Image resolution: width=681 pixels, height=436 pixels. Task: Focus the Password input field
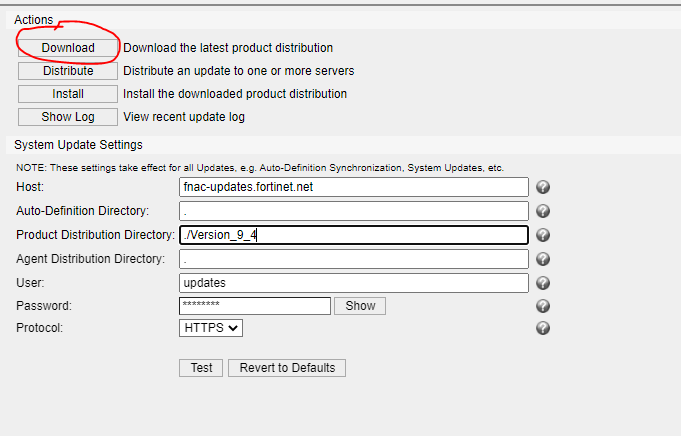(x=255, y=306)
